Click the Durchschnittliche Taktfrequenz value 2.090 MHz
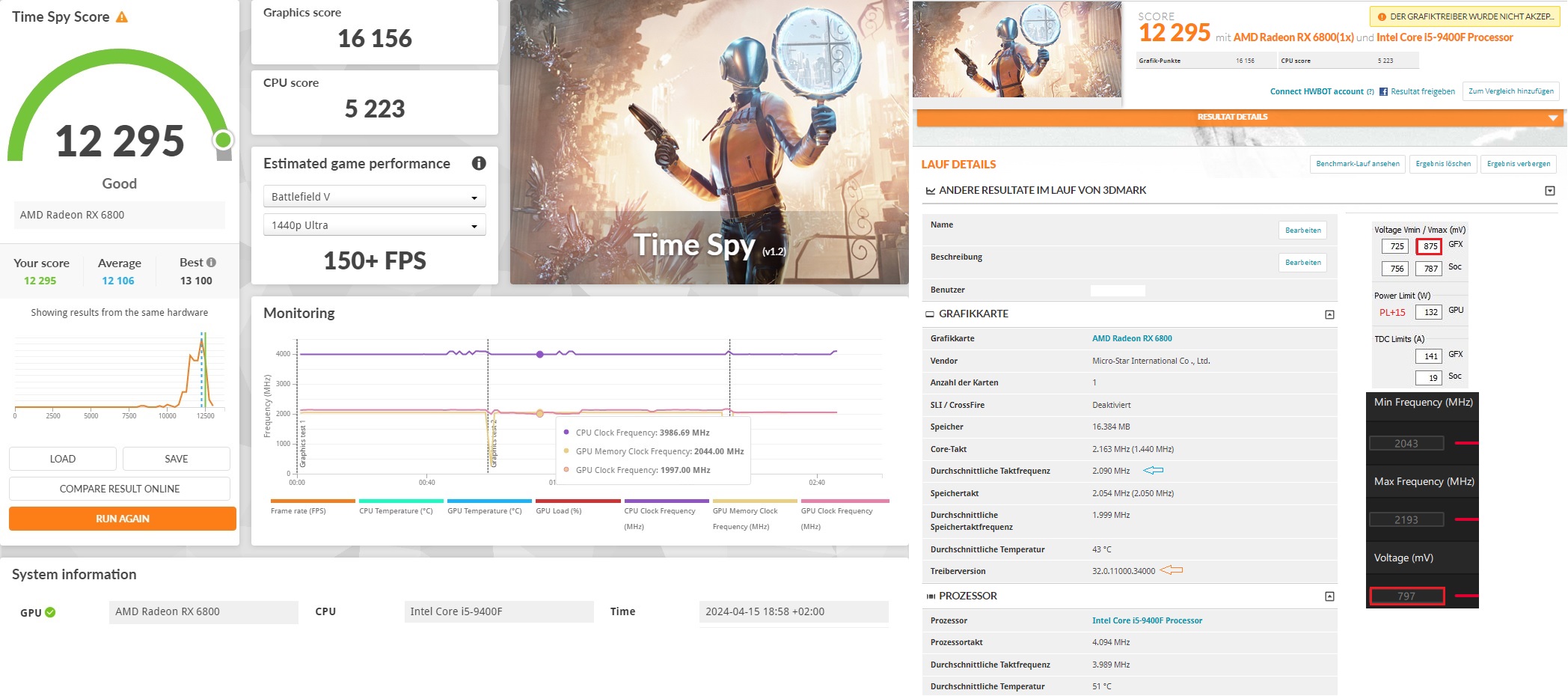1568x696 pixels. (x=1111, y=471)
